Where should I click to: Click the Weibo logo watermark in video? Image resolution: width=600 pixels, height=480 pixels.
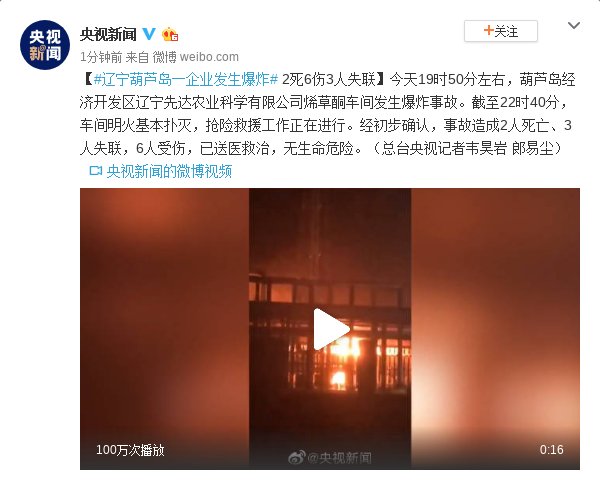(x=297, y=457)
